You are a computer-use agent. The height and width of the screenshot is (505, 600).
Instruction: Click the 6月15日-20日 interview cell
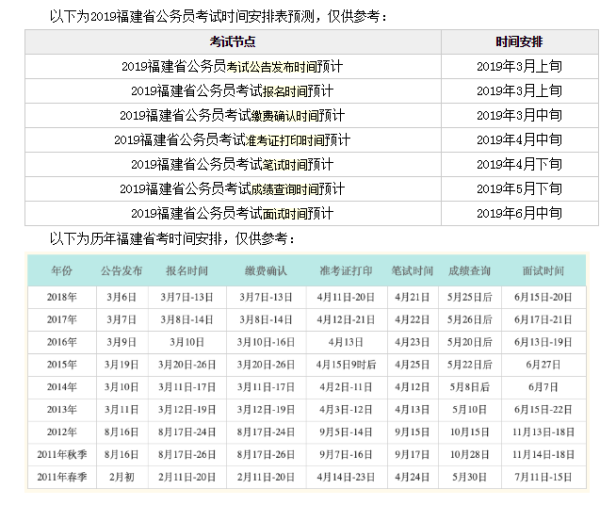(543, 297)
